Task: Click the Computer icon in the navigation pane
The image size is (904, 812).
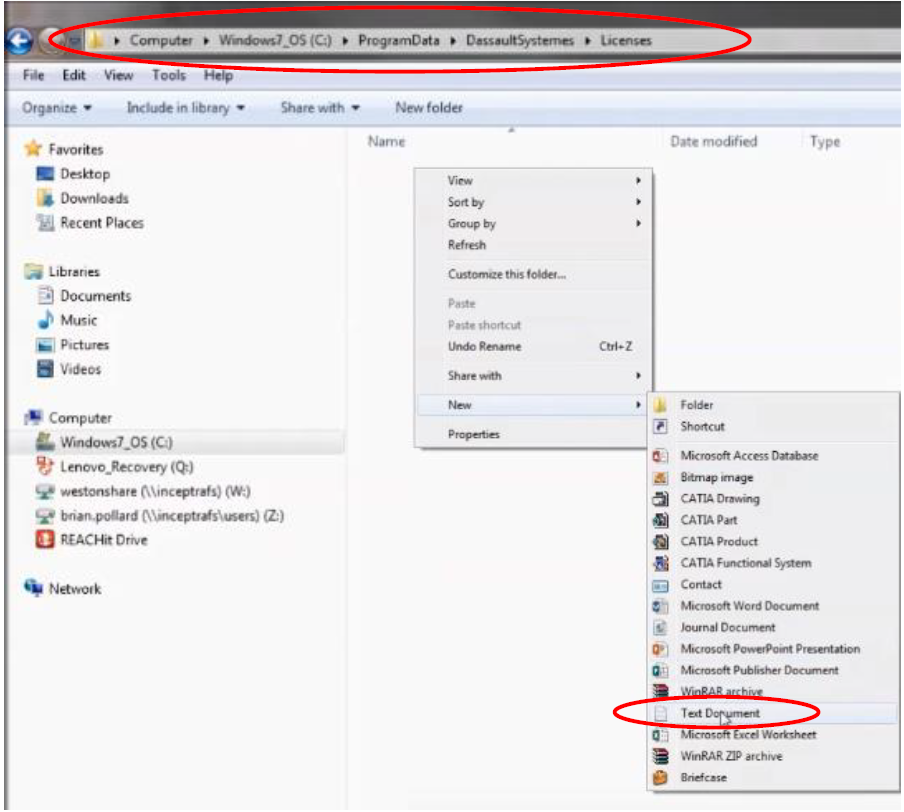Action: [33, 417]
